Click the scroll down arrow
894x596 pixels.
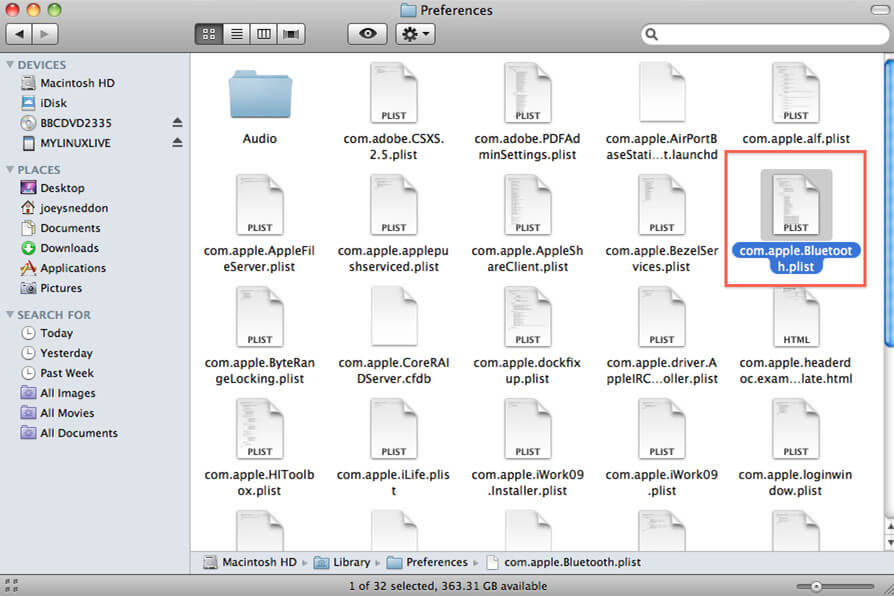point(889,541)
